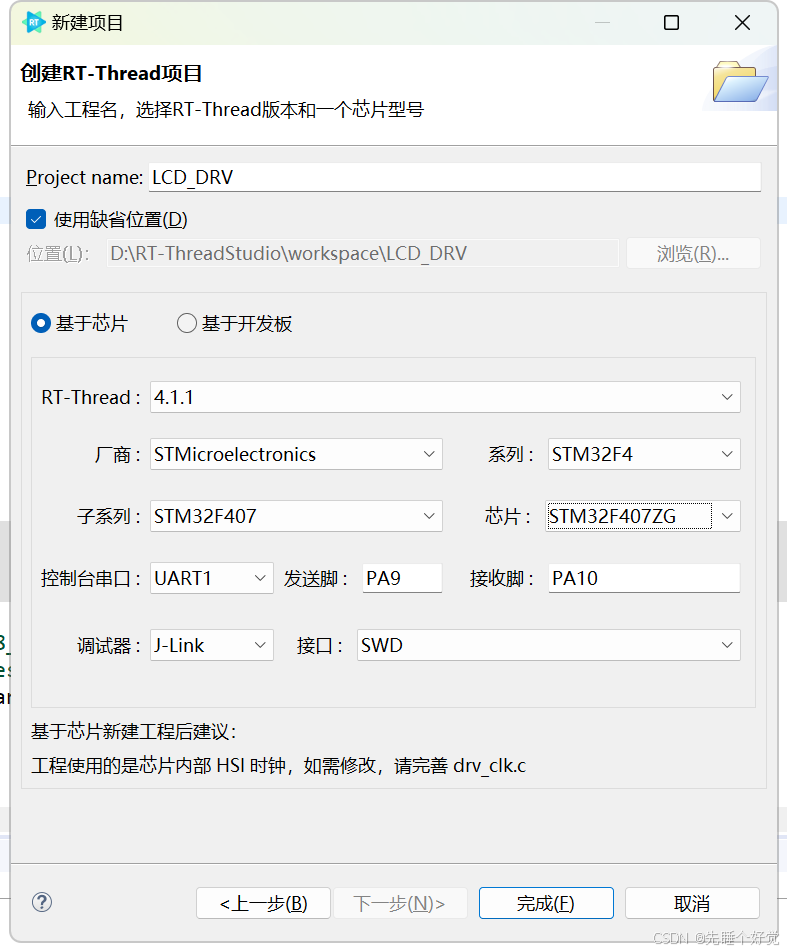Open the 接口 SWD dropdown

tap(549, 645)
